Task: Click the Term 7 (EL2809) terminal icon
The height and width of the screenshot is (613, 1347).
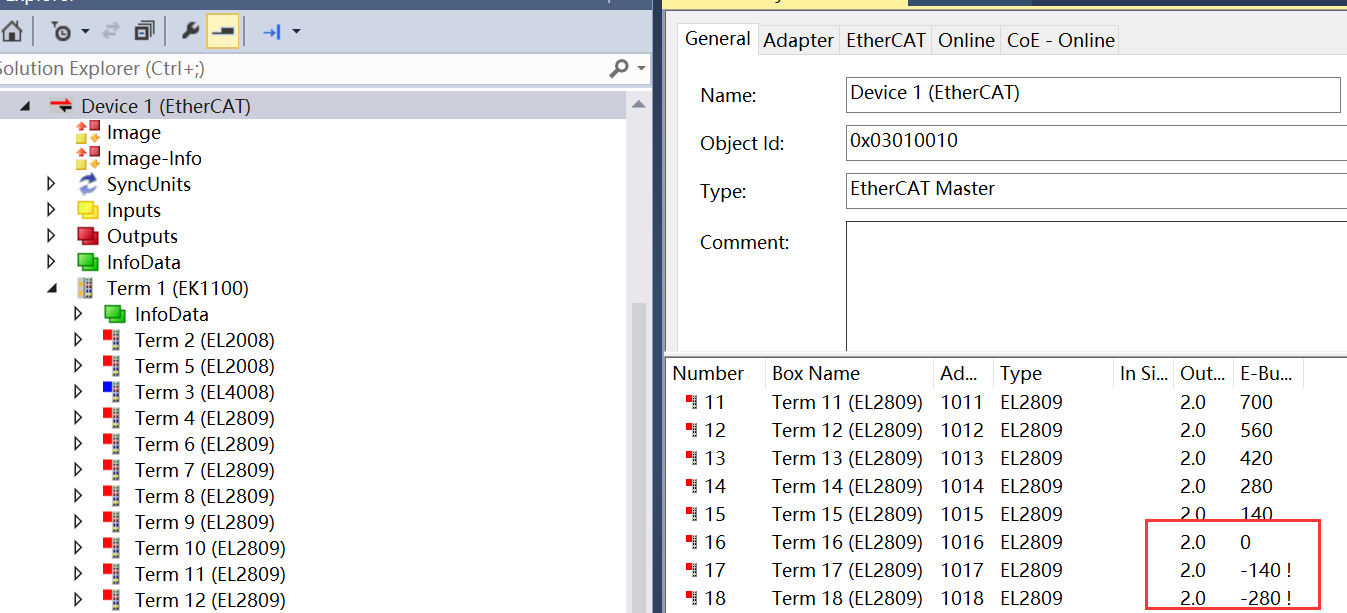Action: coord(112,470)
